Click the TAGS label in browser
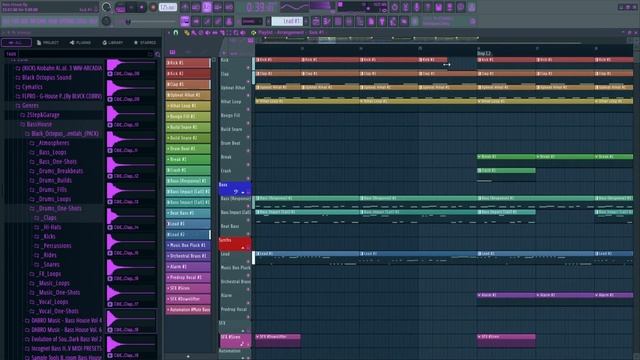Image resolution: width=640 pixels, height=360 pixels. click(11, 54)
